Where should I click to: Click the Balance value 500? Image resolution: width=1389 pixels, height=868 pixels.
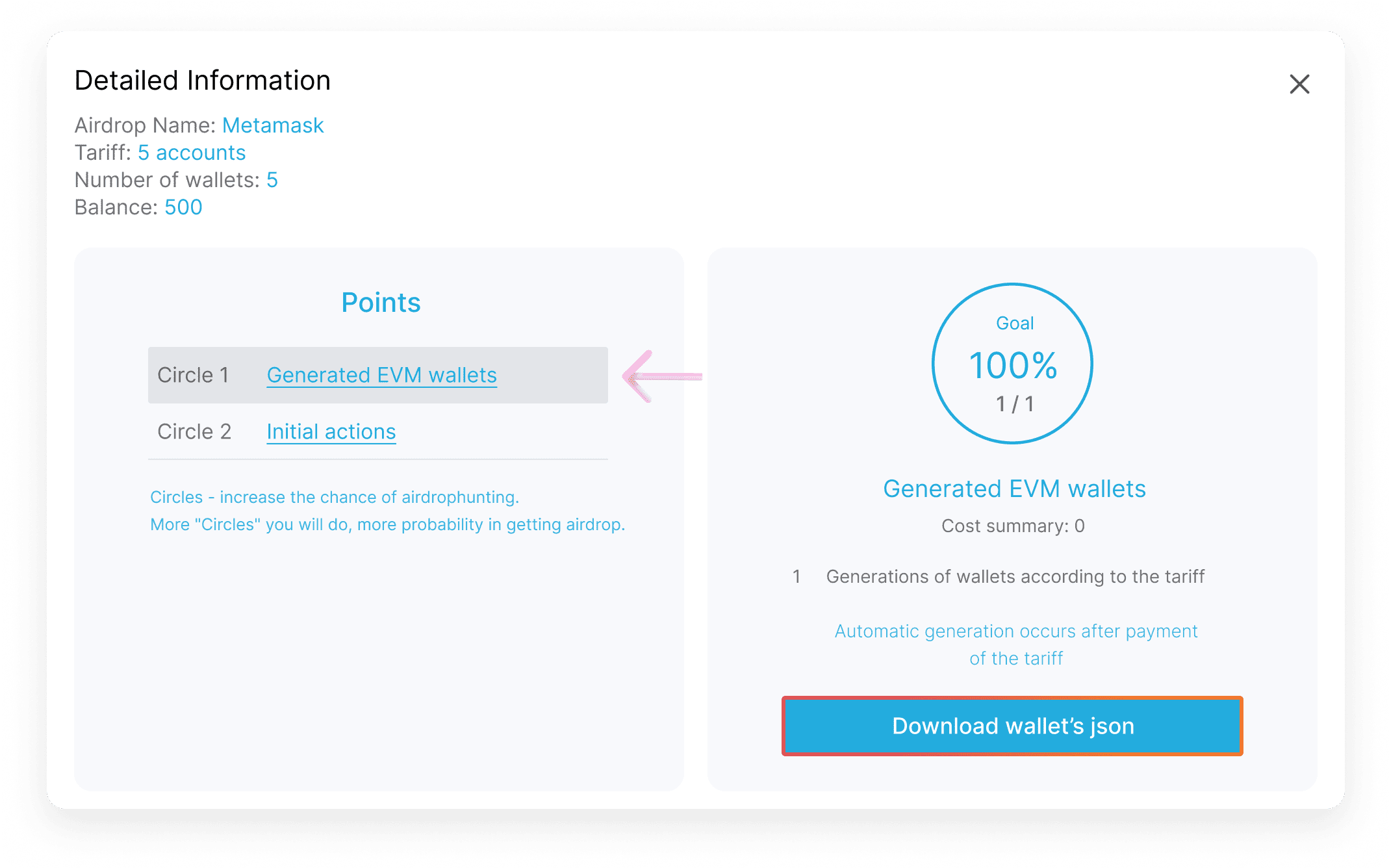point(183,207)
